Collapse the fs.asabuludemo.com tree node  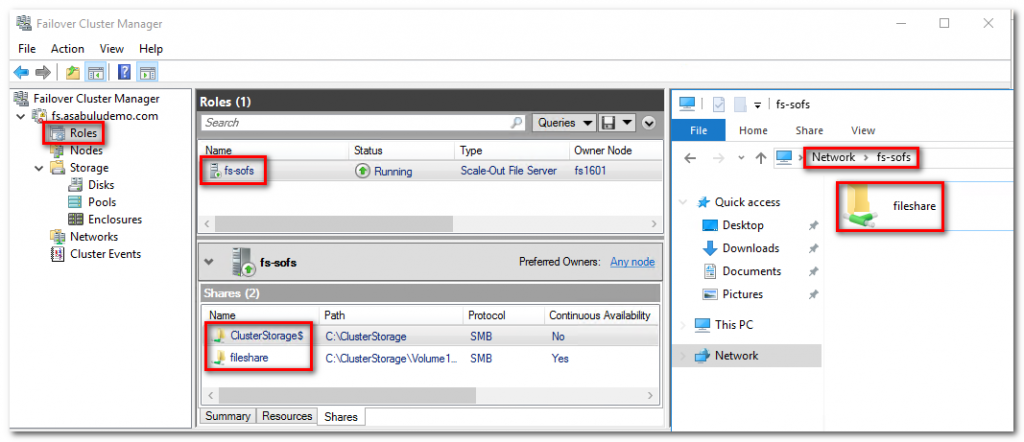(x=22, y=116)
